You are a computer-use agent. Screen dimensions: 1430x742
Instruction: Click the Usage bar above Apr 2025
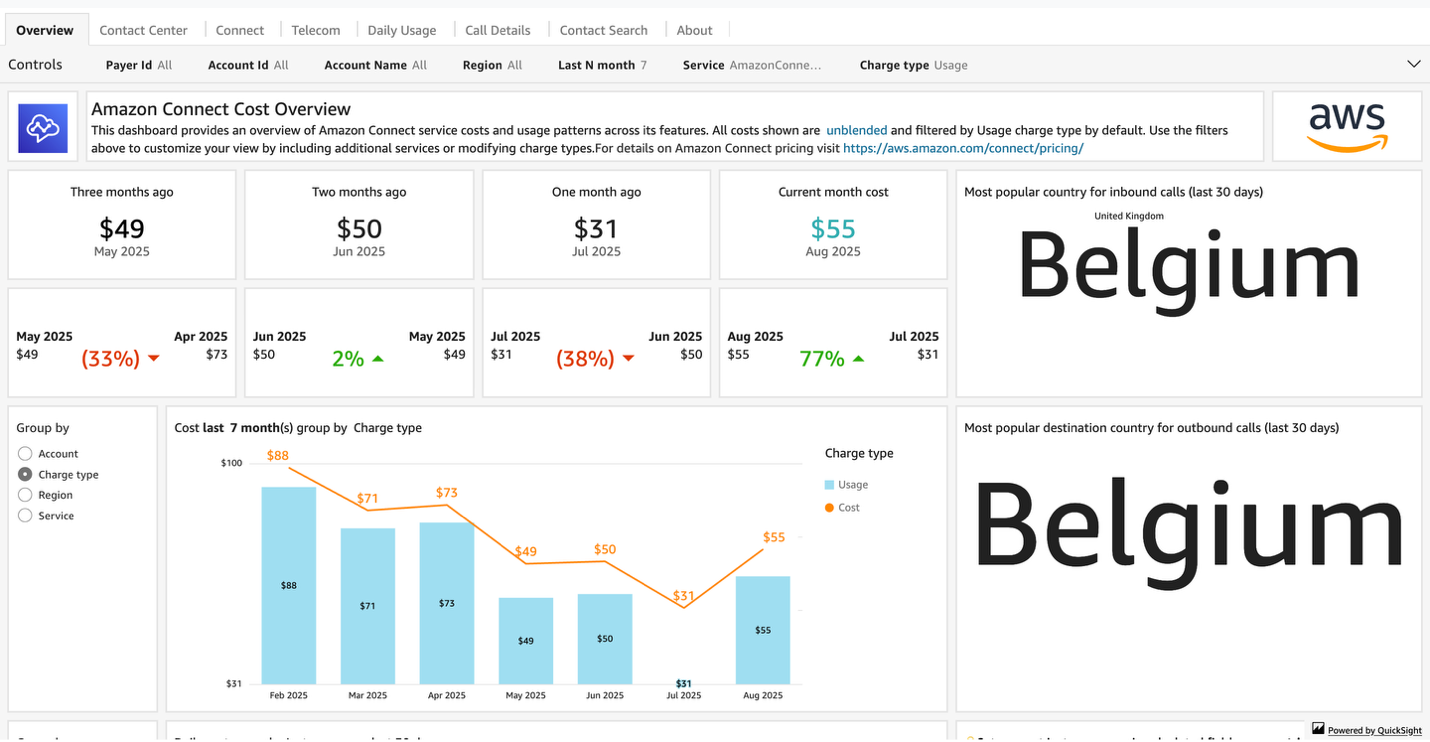tap(447, 603)
